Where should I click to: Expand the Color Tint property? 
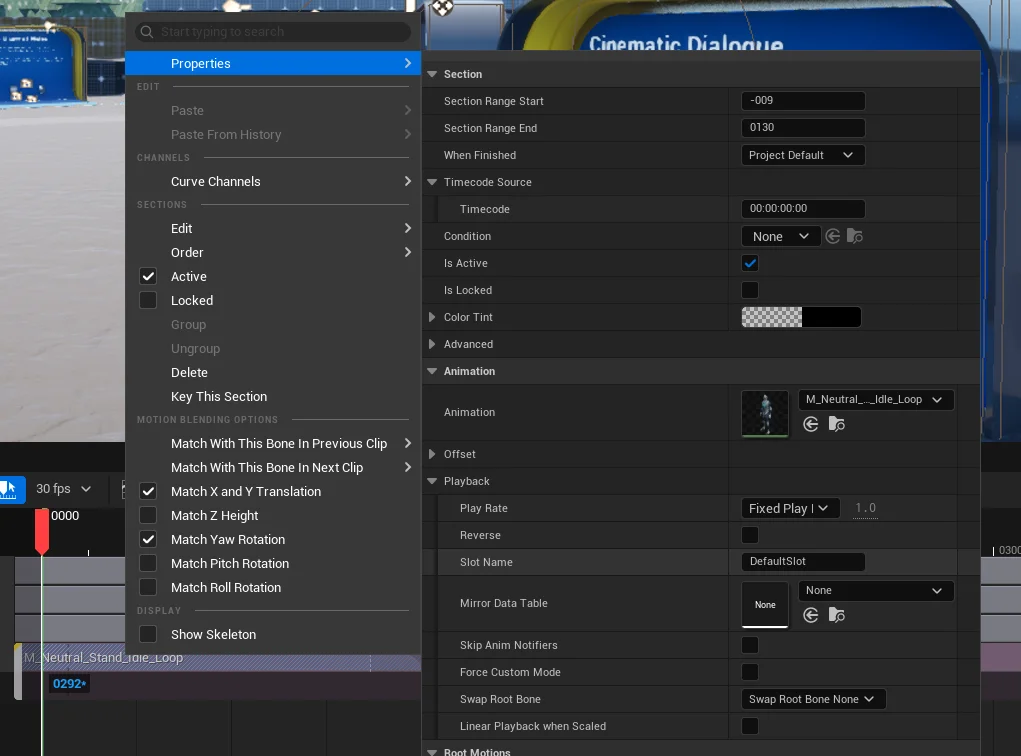[x=432, y=317]
